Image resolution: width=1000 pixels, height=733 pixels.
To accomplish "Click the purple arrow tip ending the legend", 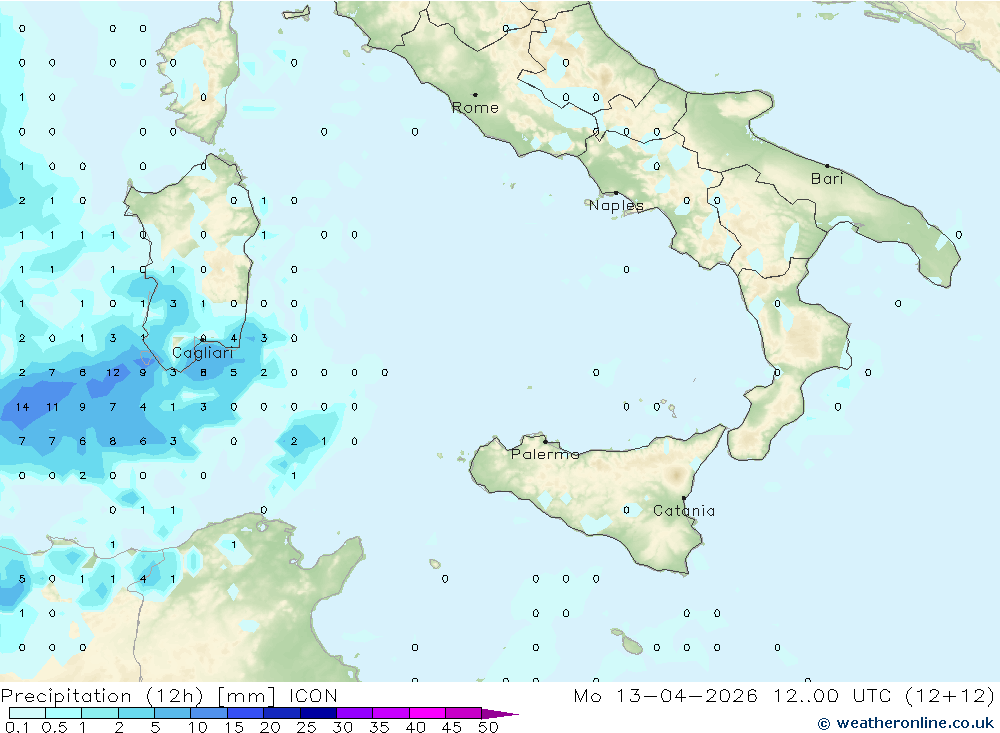I will pos(500,714).
